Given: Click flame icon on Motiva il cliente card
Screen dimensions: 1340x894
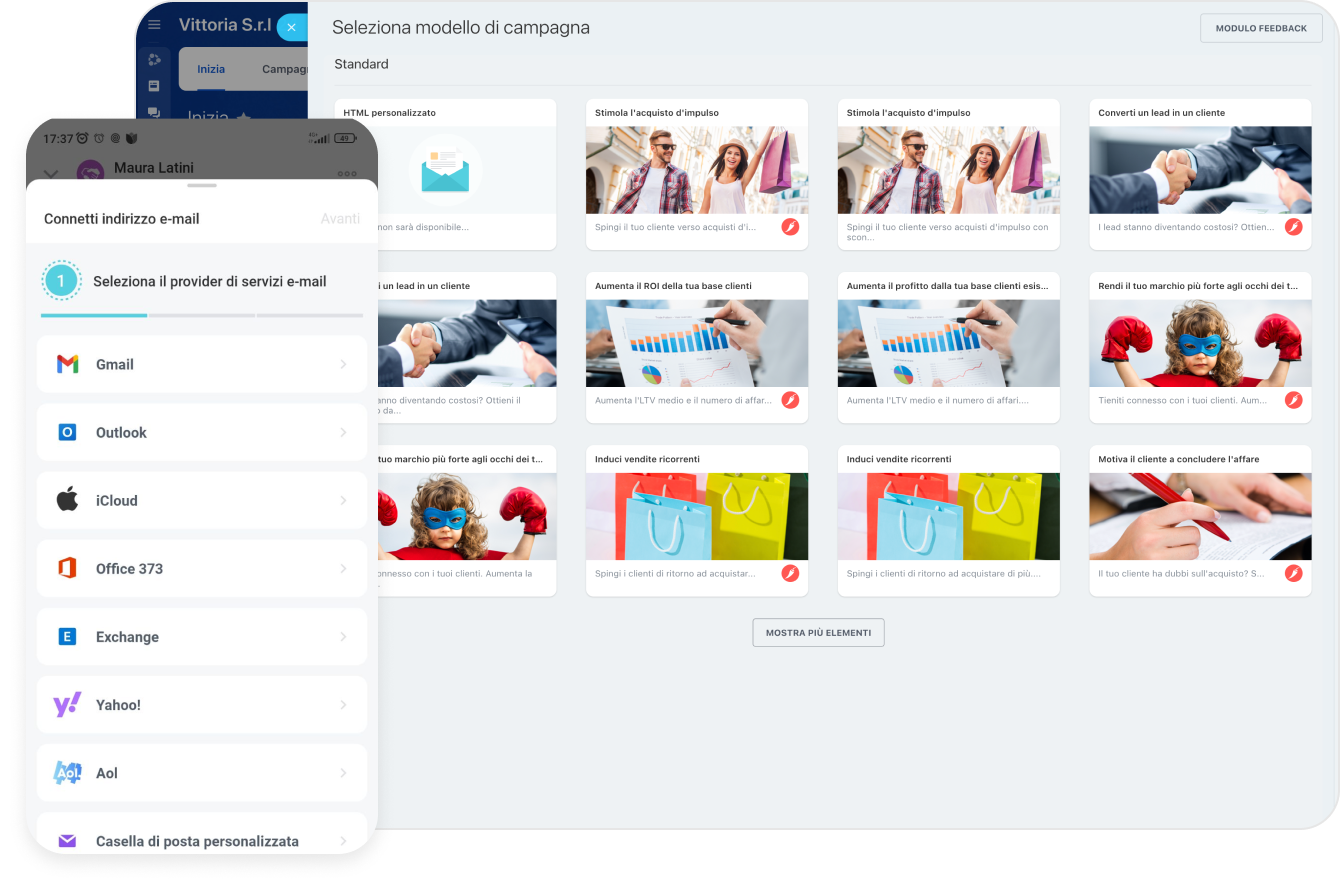Looking at the screenshot, I should click(x=1293, y=573).
